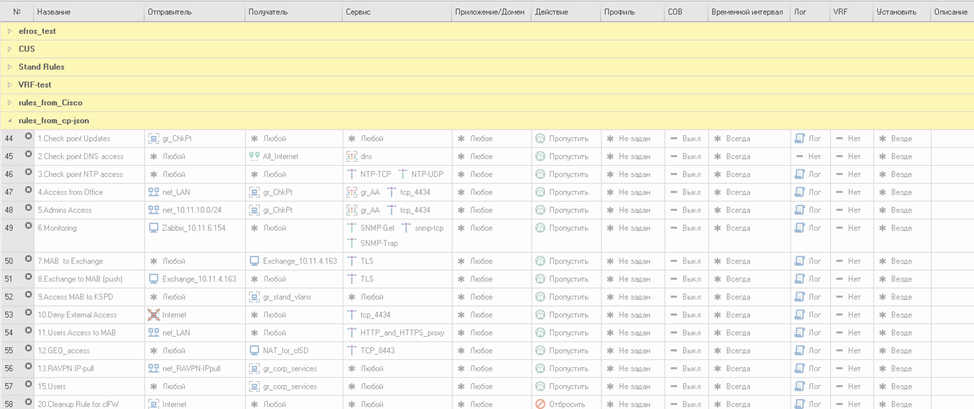Click Zabbix_10.11.6.154 host icon
Image resolution: width=974 pixels, height=409 pixels.
point(153,228)
